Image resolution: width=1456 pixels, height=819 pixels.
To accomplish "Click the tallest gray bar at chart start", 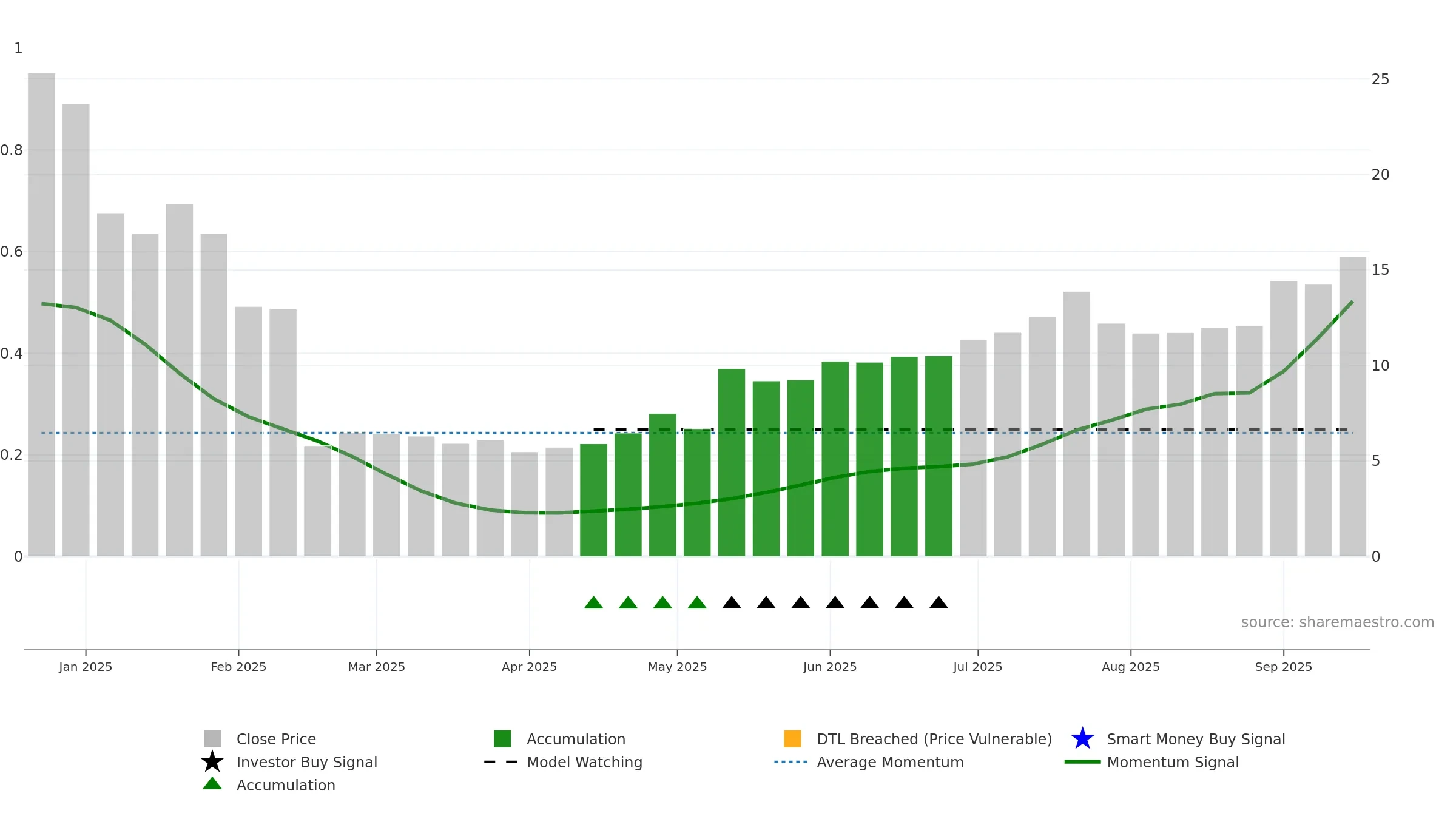I will 41,314.
